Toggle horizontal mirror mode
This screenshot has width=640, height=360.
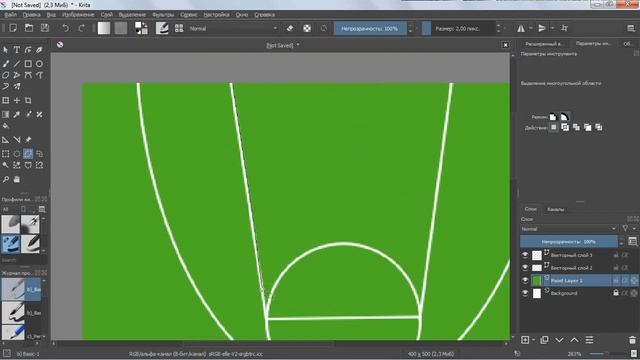tap(521, 28)
